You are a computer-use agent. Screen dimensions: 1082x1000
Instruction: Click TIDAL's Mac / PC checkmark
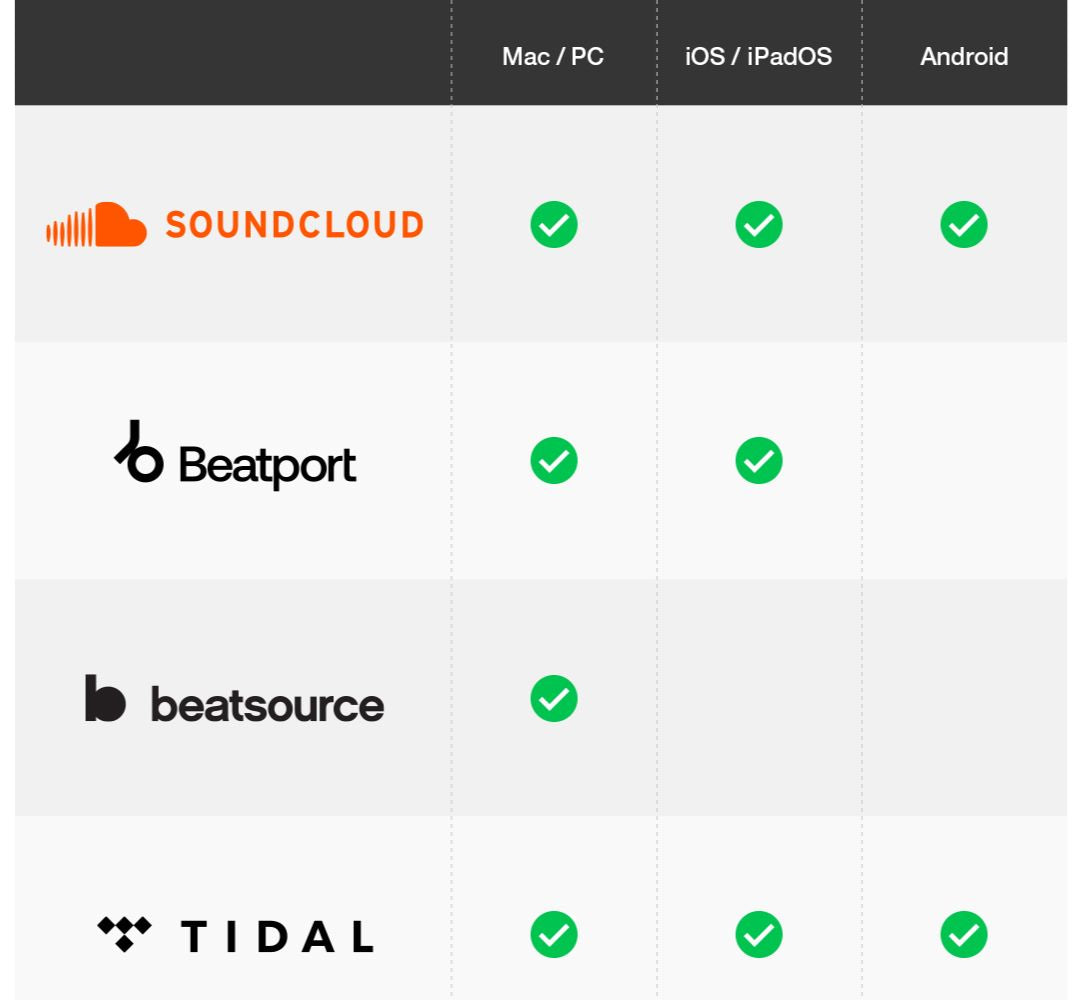[x=554, y=935]
